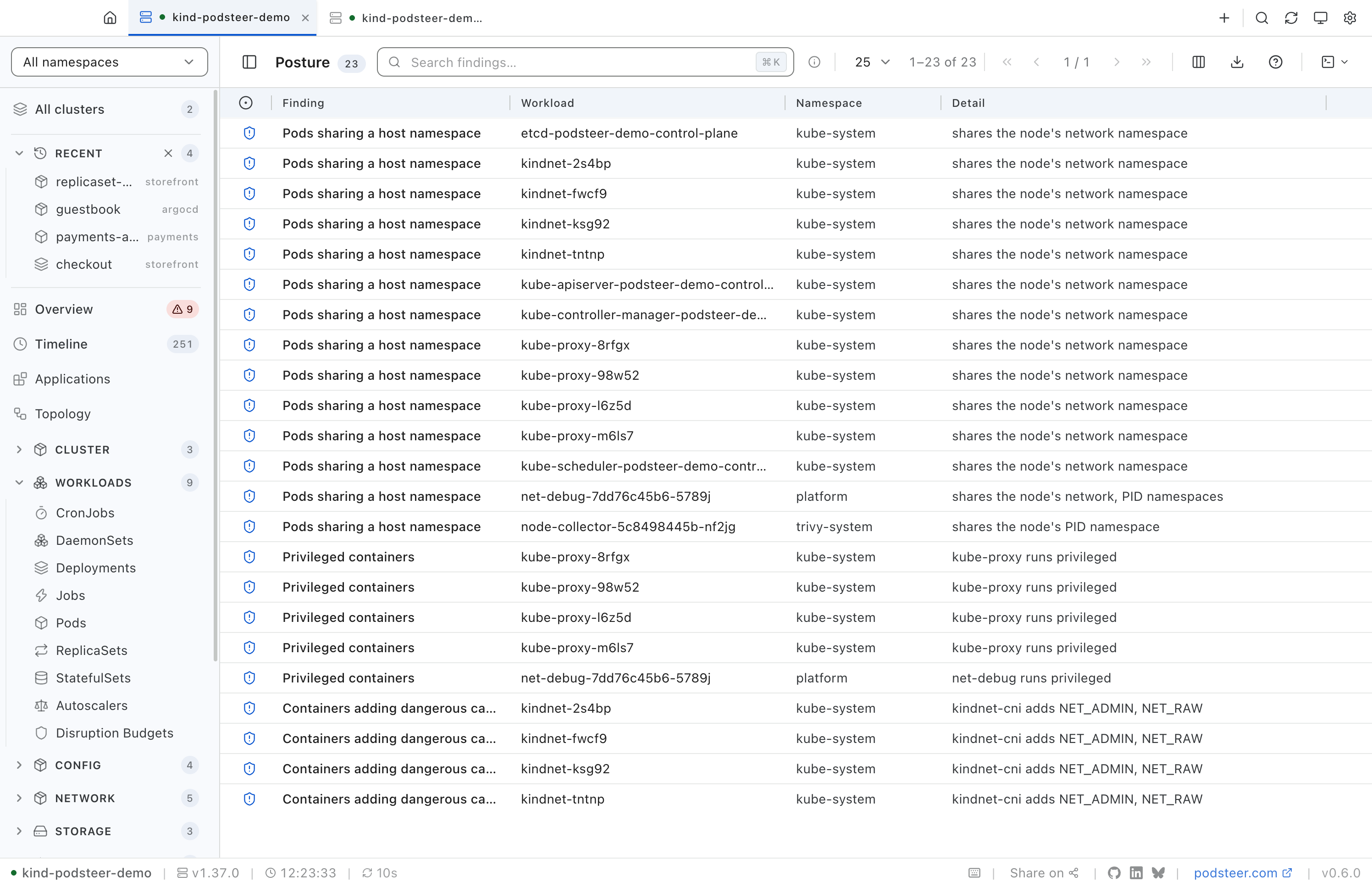Expand the CLUSTER section
The width and height of the screenshot is (1372, 887).
[19, 449]
